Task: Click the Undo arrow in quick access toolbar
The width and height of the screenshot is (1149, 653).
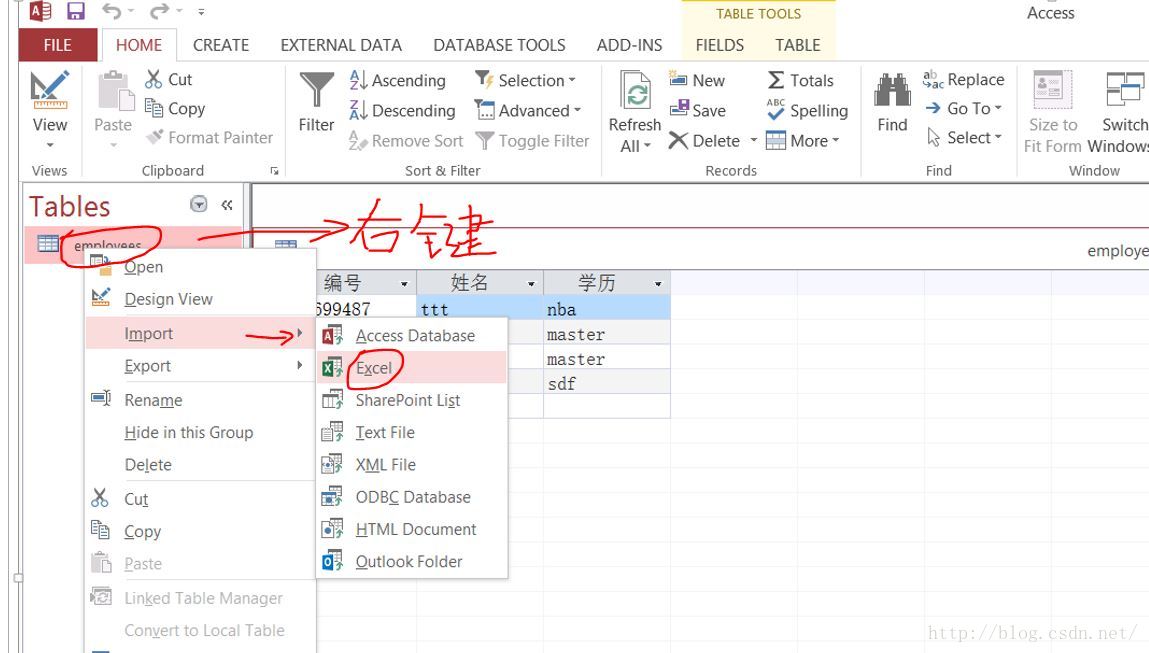Action: [x=111, y=11]
